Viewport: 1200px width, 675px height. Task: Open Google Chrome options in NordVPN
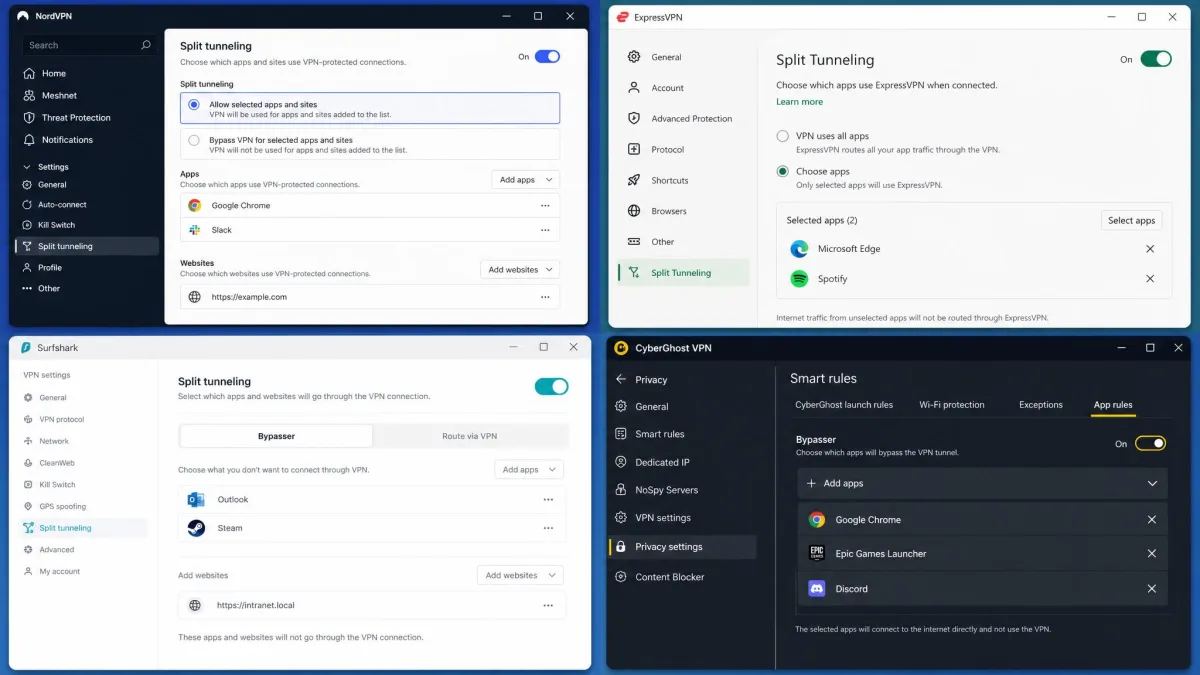click(545, 205)
